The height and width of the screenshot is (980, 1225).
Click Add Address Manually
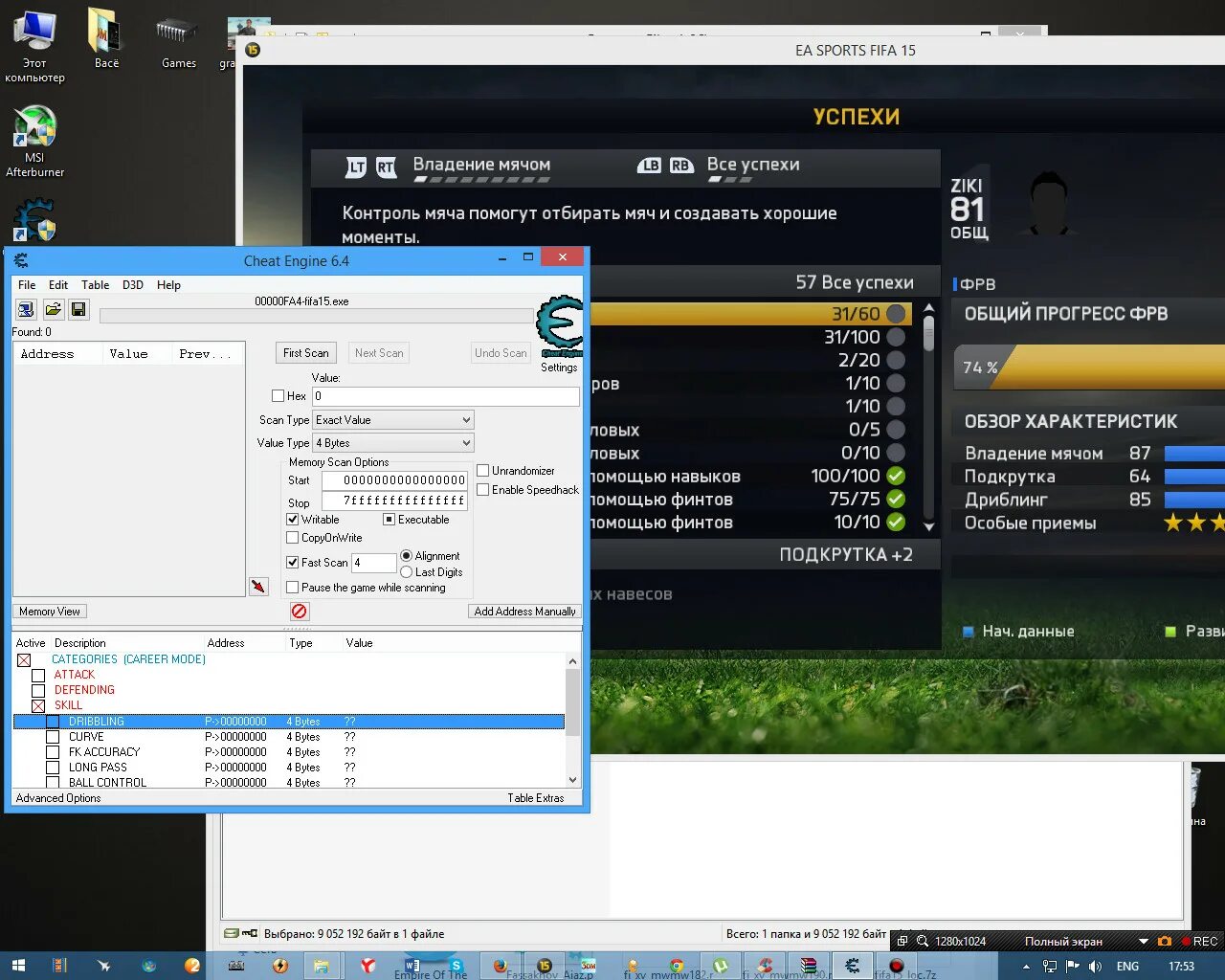(x=524, y=612)
